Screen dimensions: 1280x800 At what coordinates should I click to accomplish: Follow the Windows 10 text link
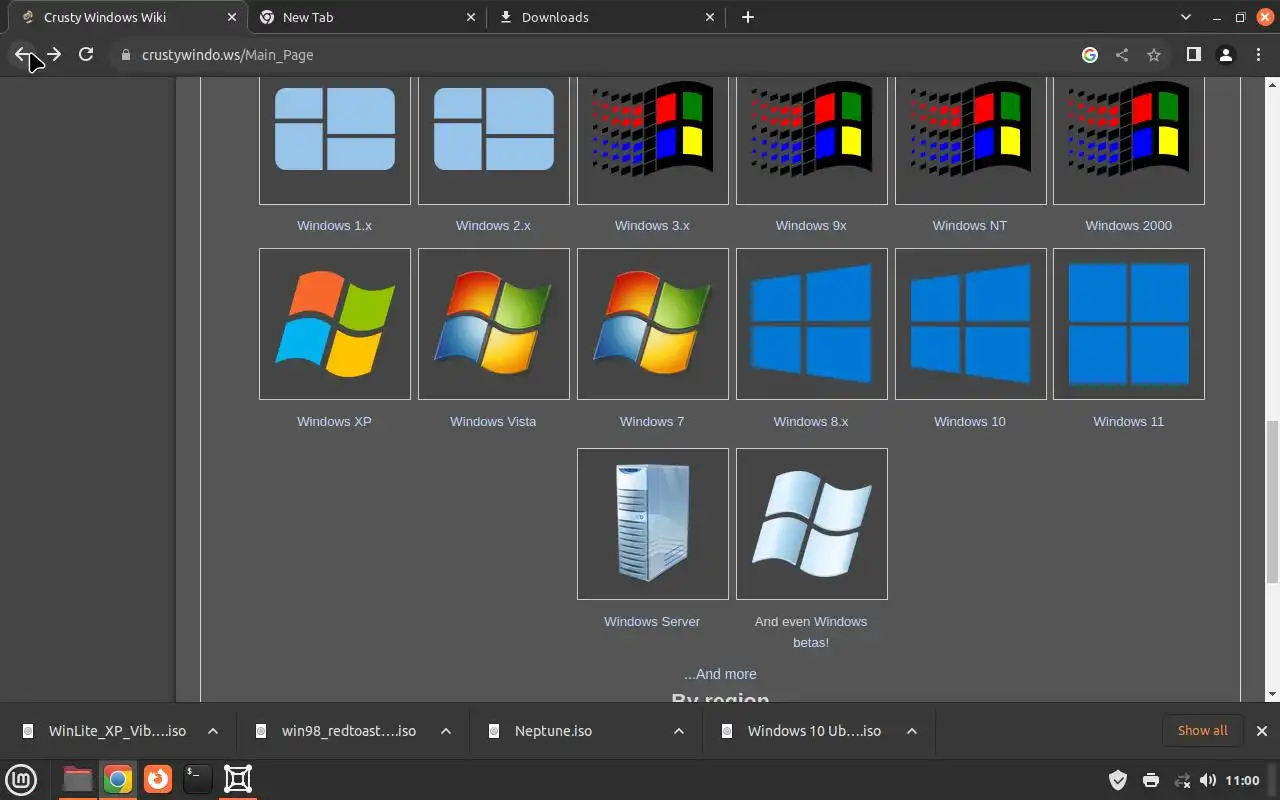coord(970,422)
